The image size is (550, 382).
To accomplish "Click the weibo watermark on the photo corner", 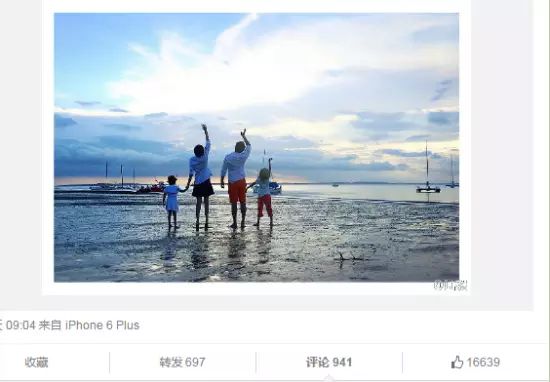I will tap(450, 286).
